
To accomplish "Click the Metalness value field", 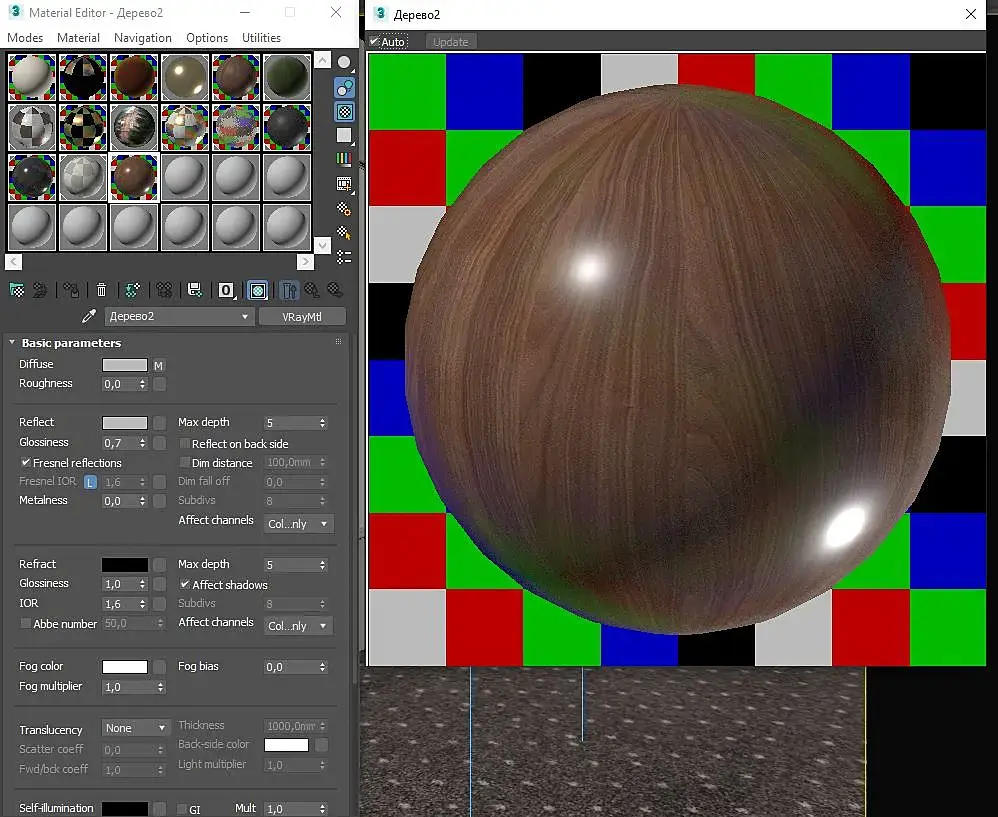I will (120, 501).
